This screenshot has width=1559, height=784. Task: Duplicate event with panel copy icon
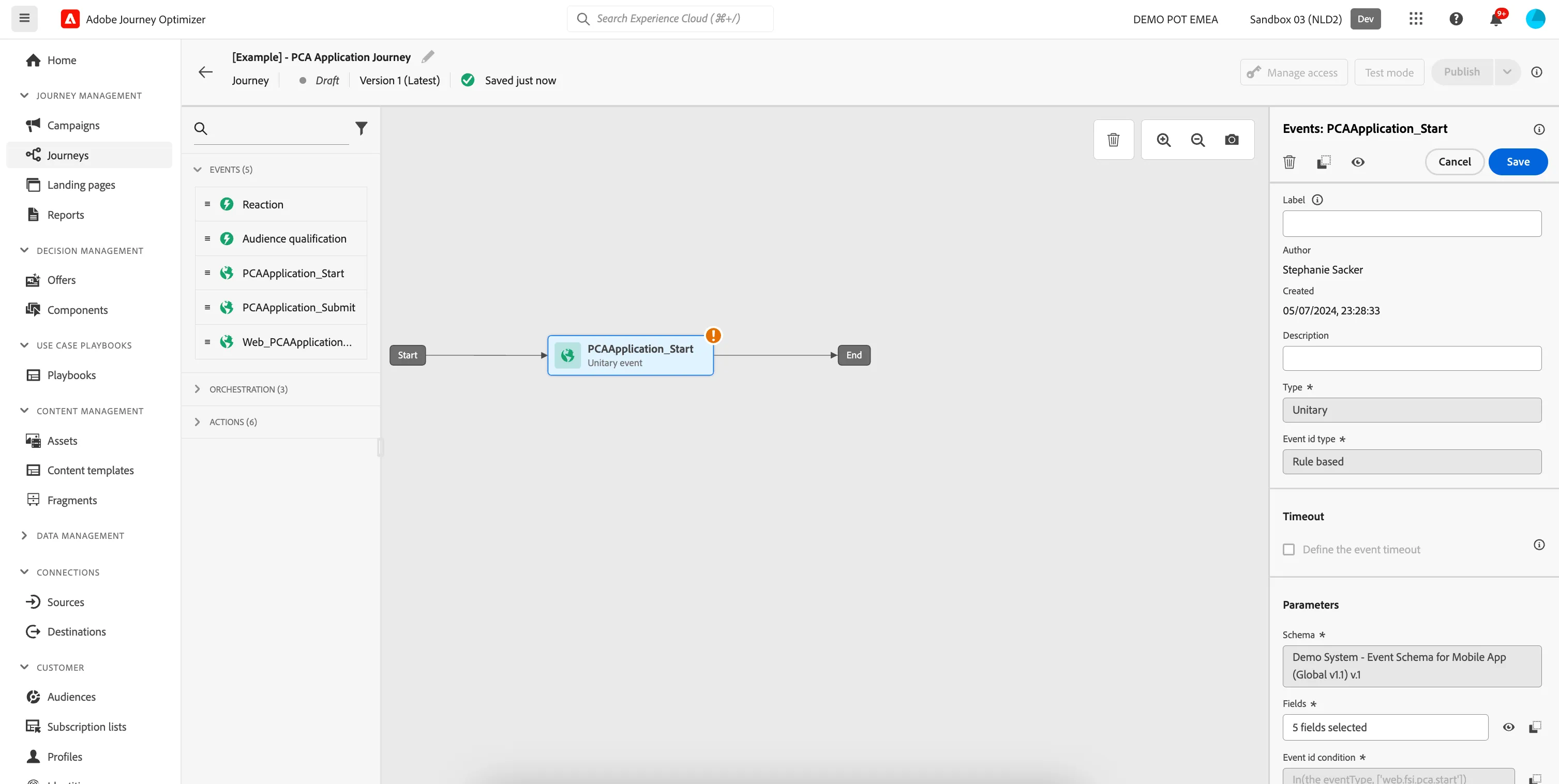[1324, 161]
